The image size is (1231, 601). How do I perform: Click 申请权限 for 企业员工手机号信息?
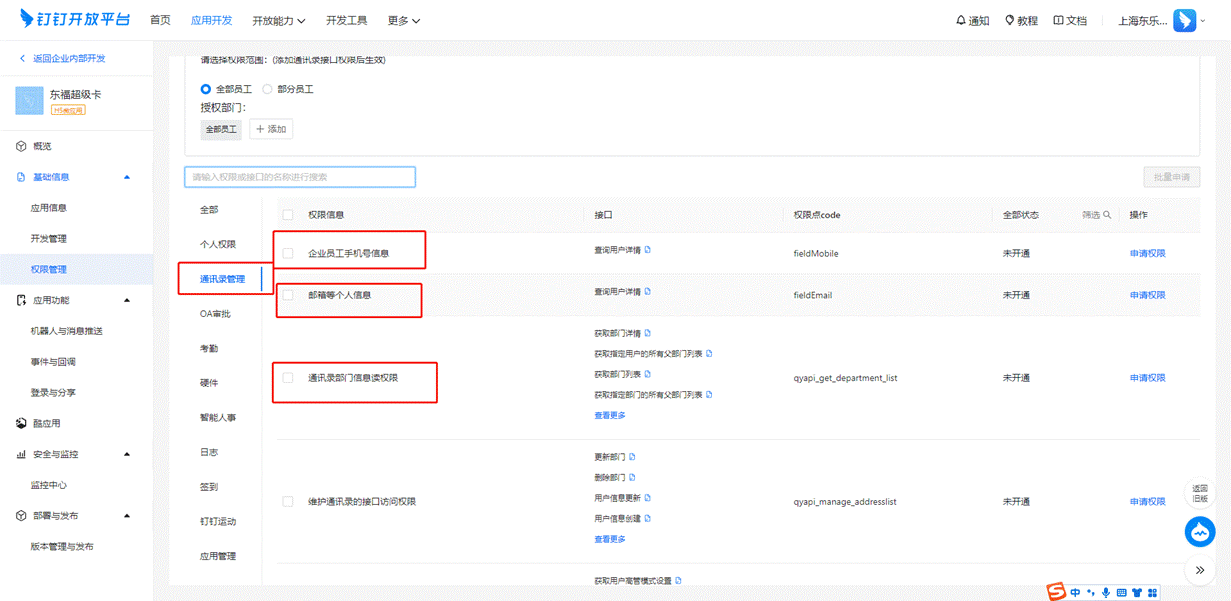(1147, 254)
